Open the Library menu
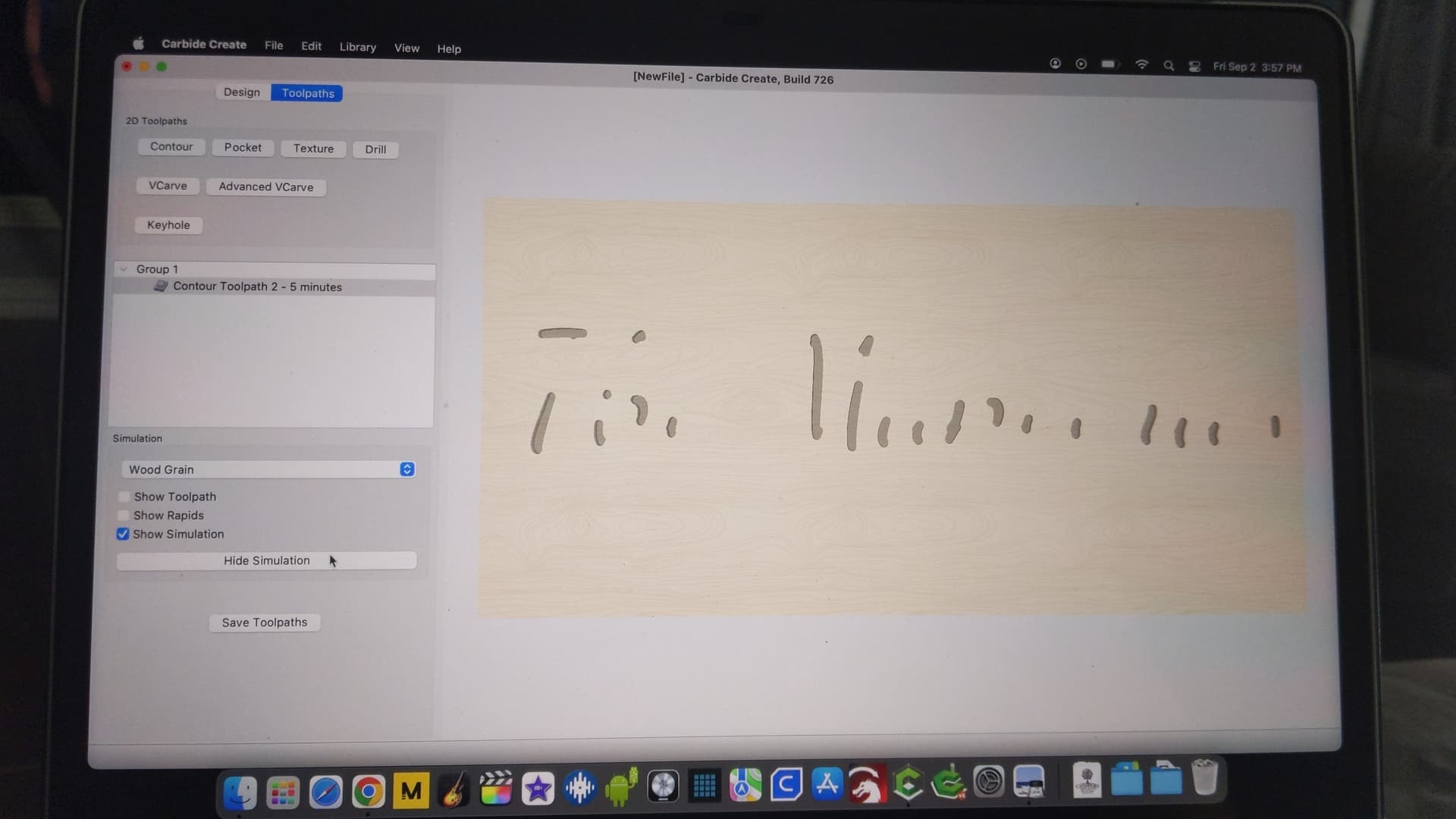The image size is (1456, 819). click(x=357, y=47)
